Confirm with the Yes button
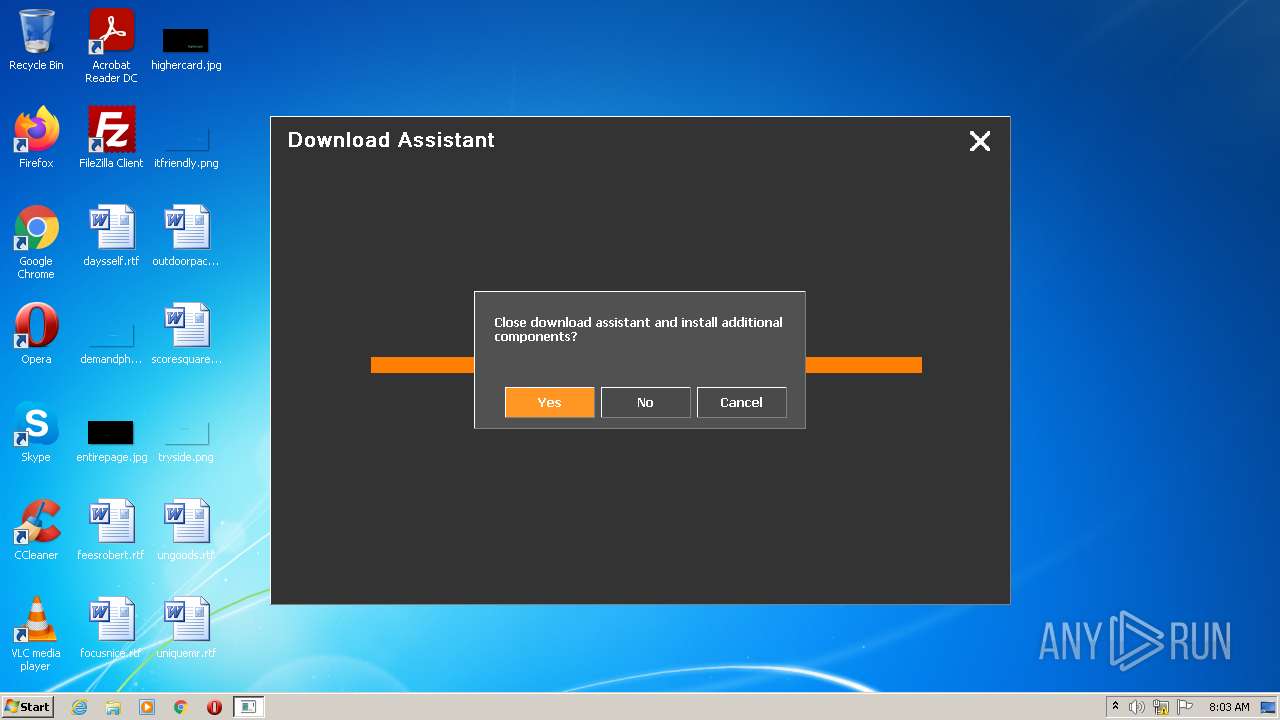Screen dimensions: 1280x720 (x=549, y=402)
